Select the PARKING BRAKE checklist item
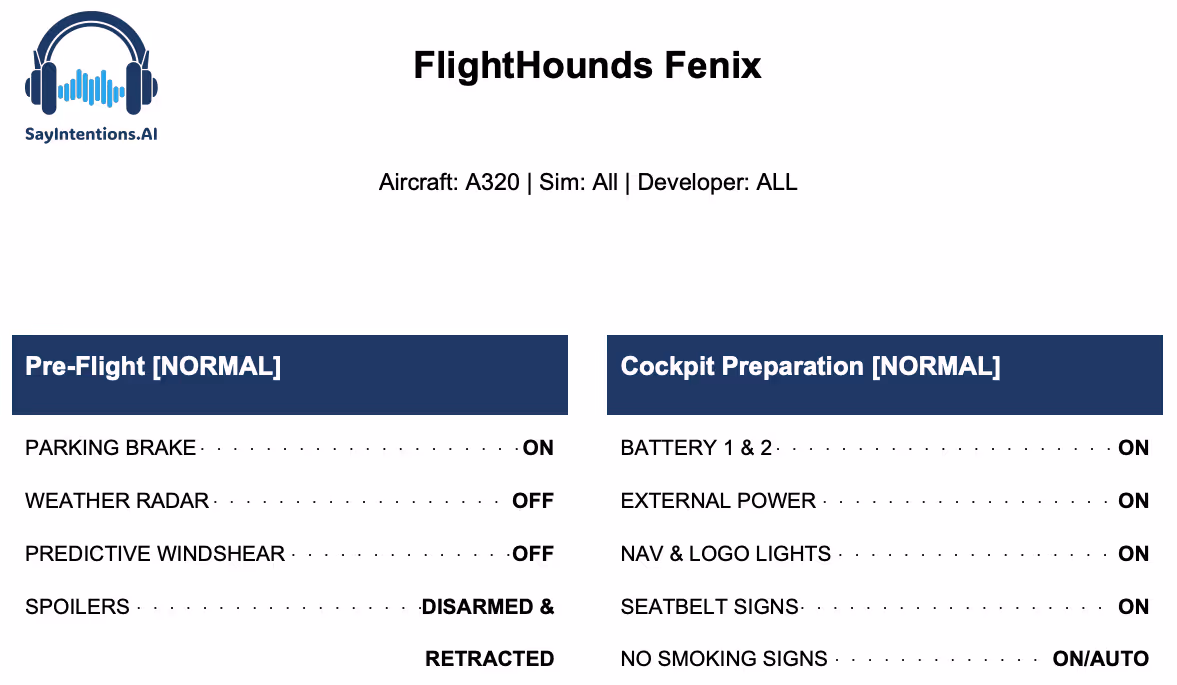 click(x=110, y=448)
